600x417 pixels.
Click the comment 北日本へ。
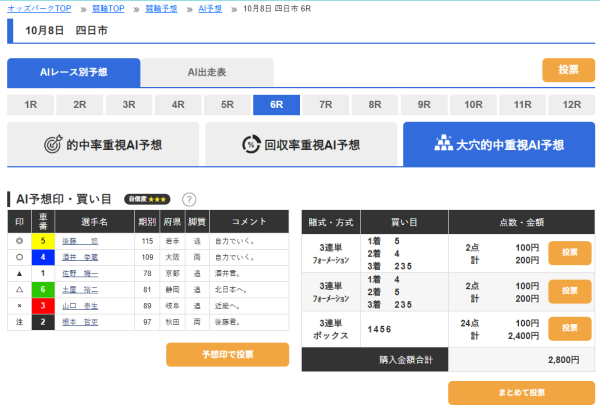pyautogui.click(x=231, y=290)
